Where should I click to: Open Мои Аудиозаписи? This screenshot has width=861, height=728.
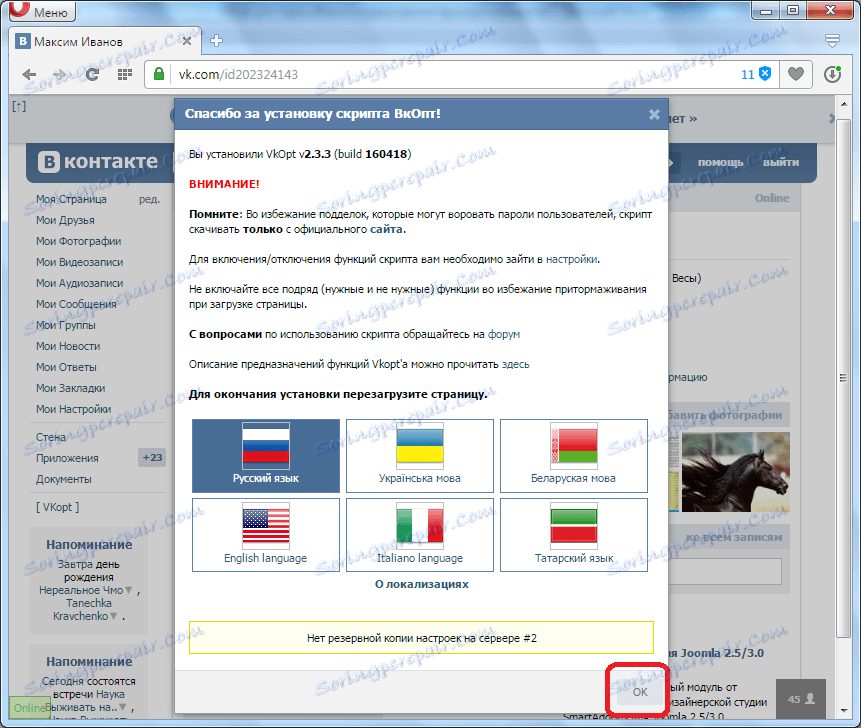point(80,283)
